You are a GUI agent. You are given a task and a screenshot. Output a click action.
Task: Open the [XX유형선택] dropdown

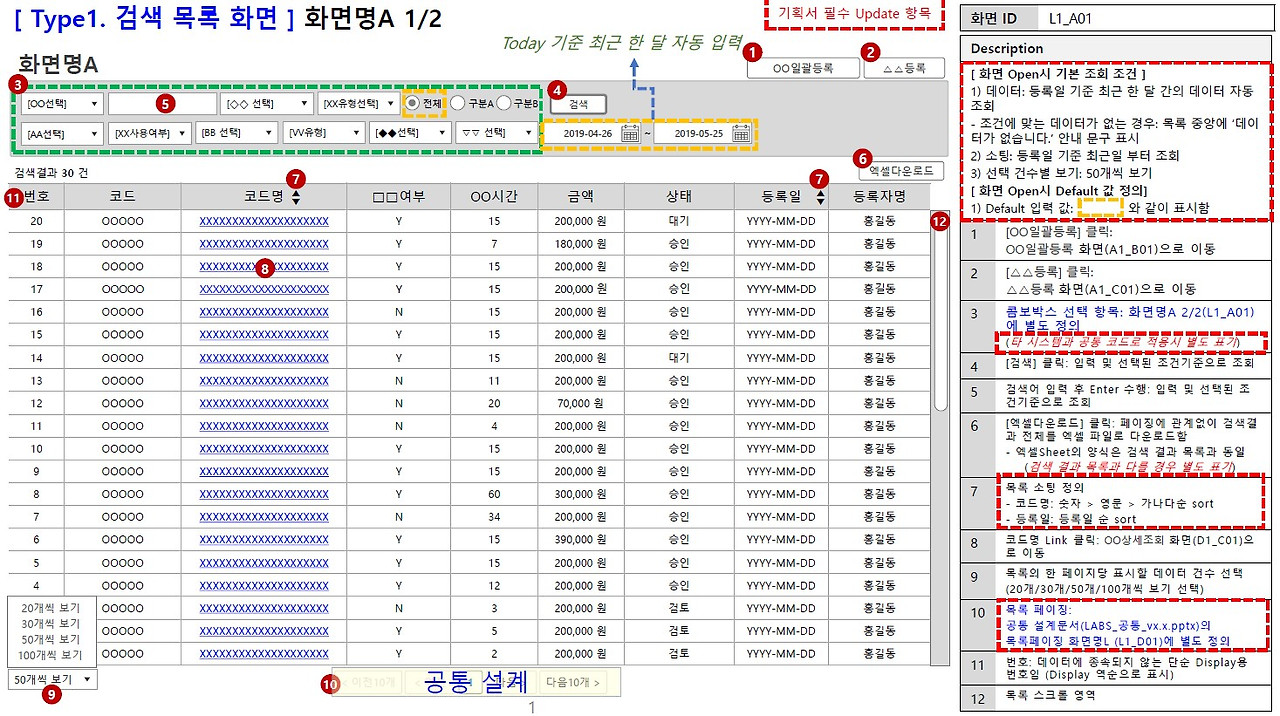pos(359,103)
